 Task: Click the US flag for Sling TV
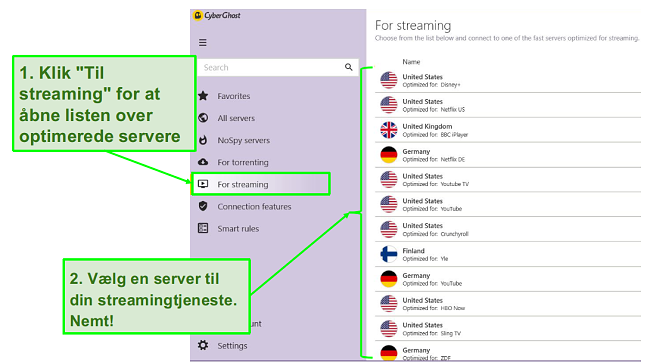click(x=389, y=328)
